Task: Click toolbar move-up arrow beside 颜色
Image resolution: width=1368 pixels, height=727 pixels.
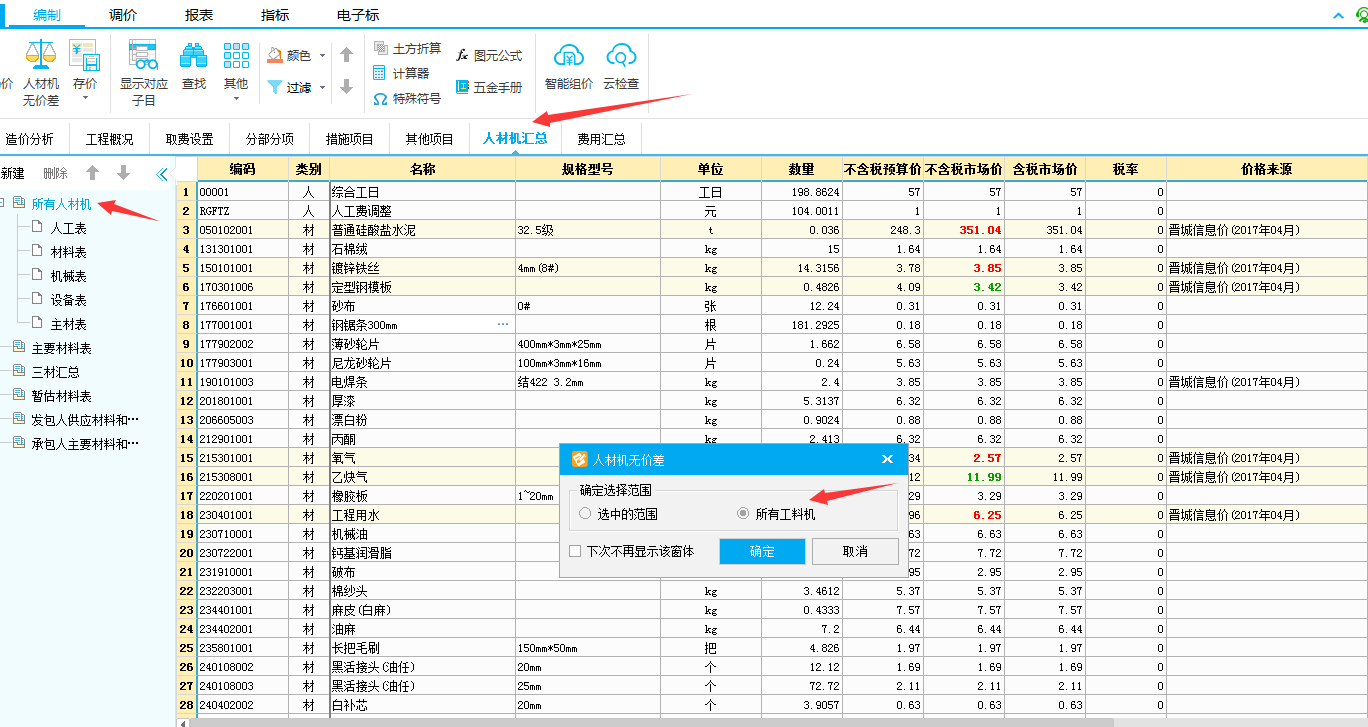Action: tap(346, 55)
